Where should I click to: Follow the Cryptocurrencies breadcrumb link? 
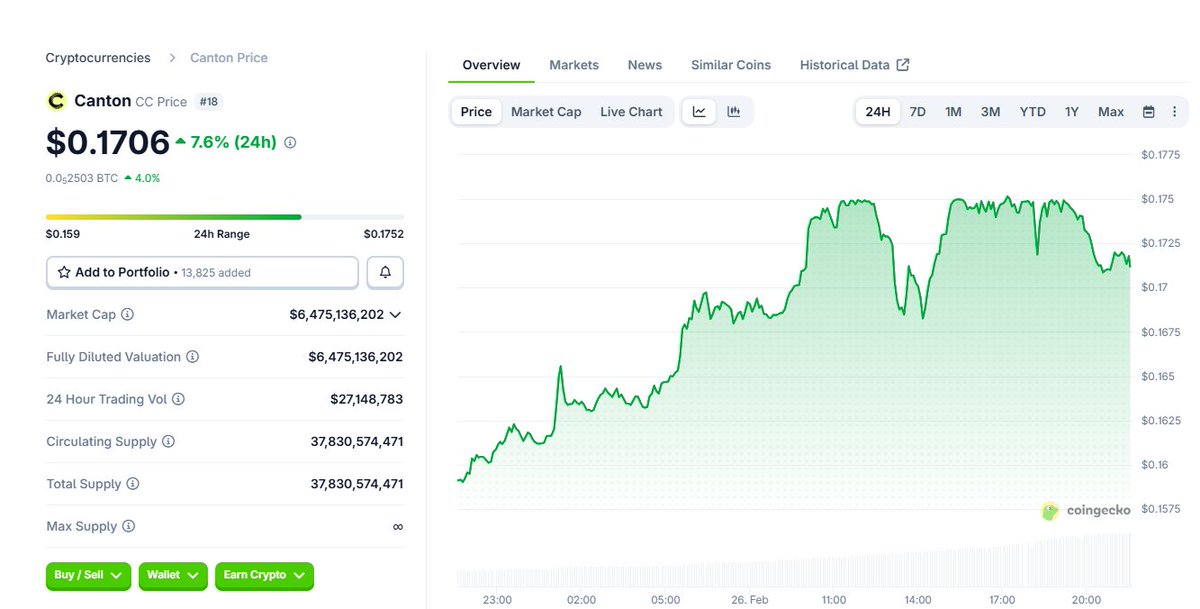tap(98, 58)
